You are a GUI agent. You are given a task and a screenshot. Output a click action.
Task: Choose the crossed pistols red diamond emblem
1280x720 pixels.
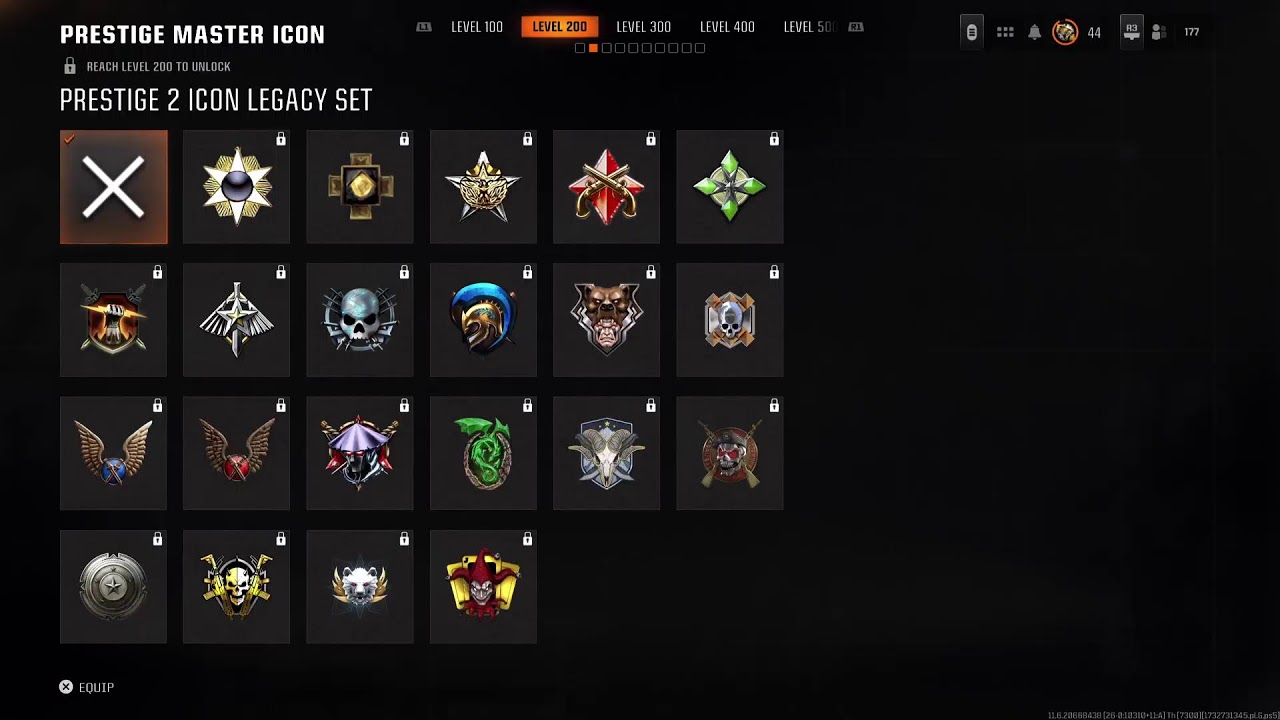point(607,187)
